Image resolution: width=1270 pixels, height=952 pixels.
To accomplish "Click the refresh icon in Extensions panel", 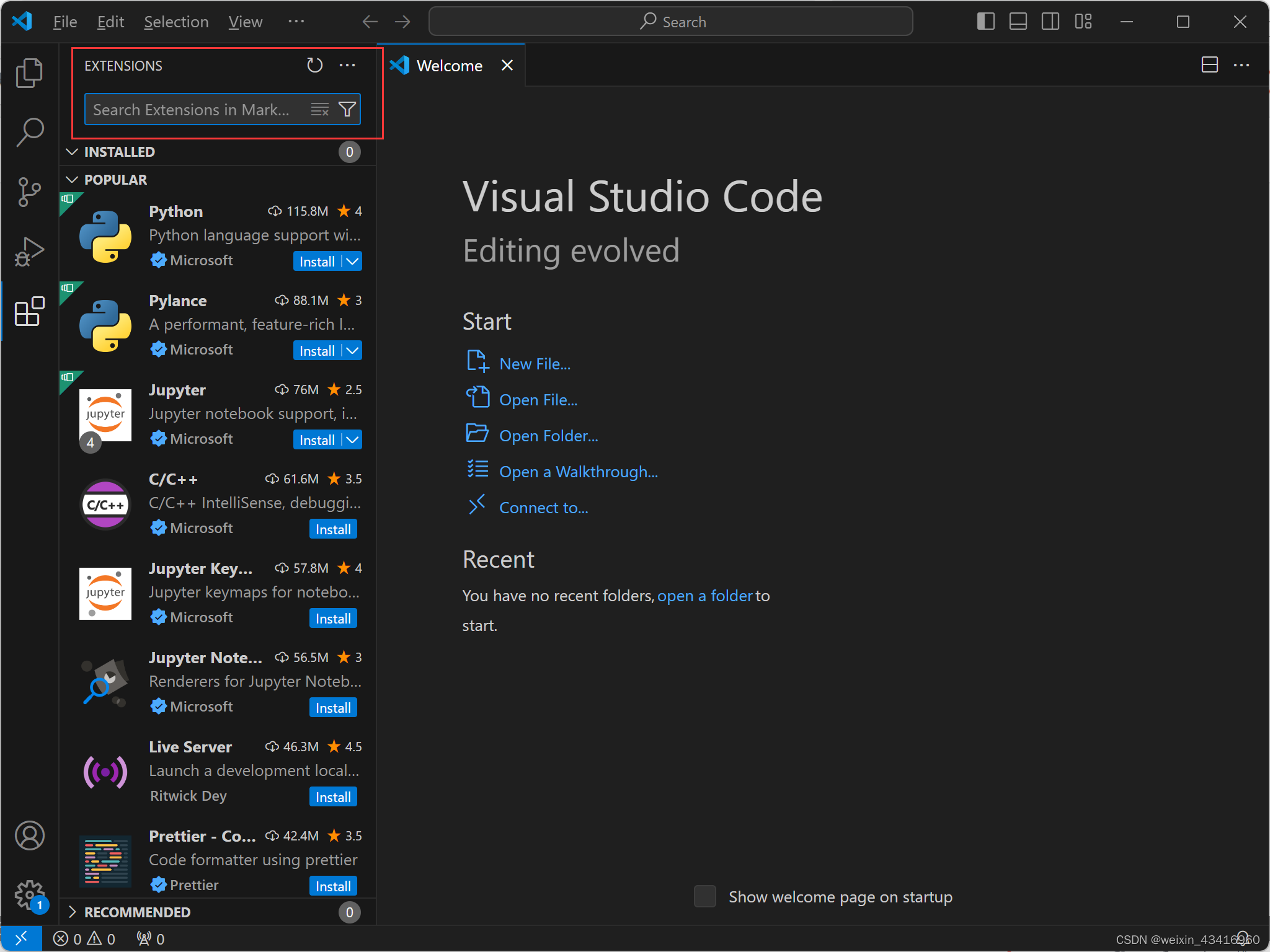I will coord(314,65).
